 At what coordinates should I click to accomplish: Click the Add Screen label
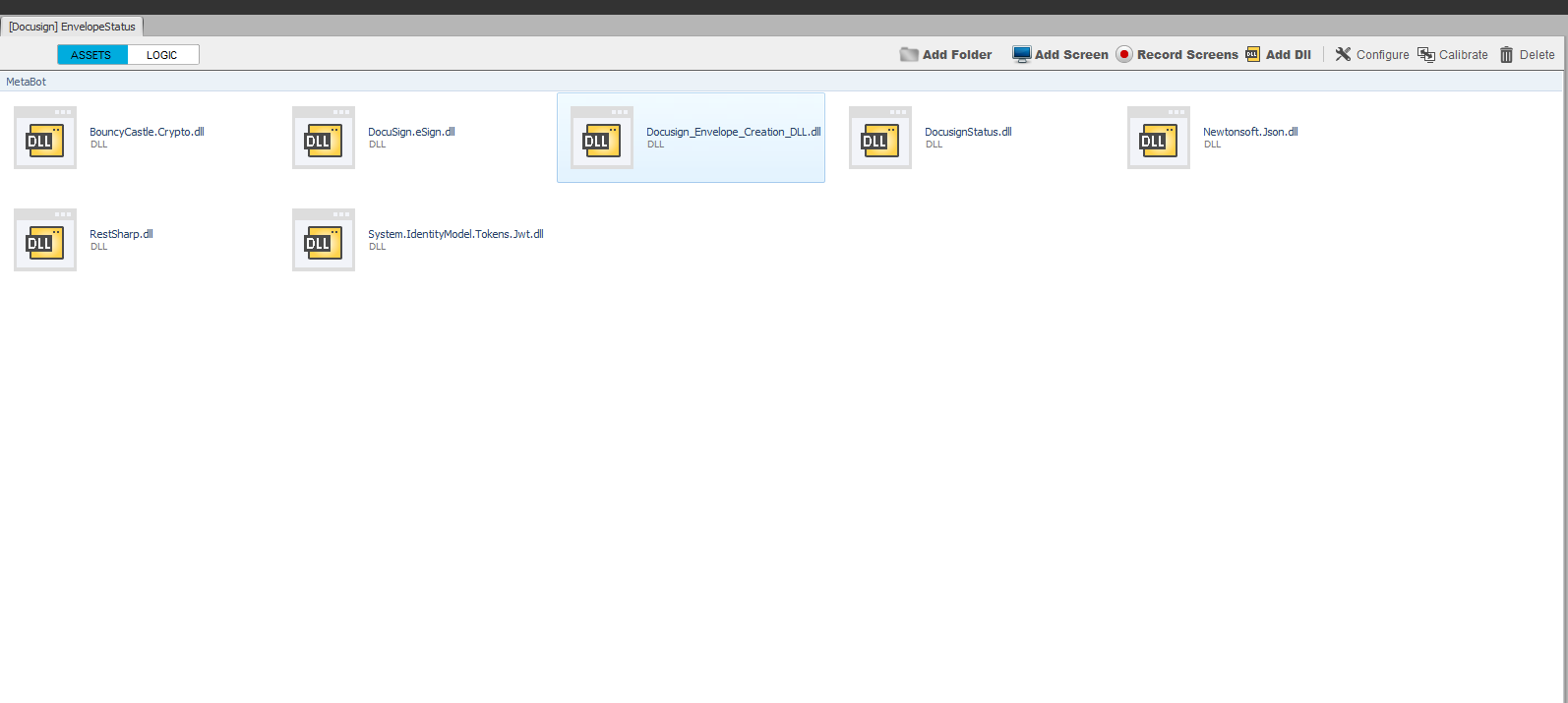click(x=1071, y=55)
